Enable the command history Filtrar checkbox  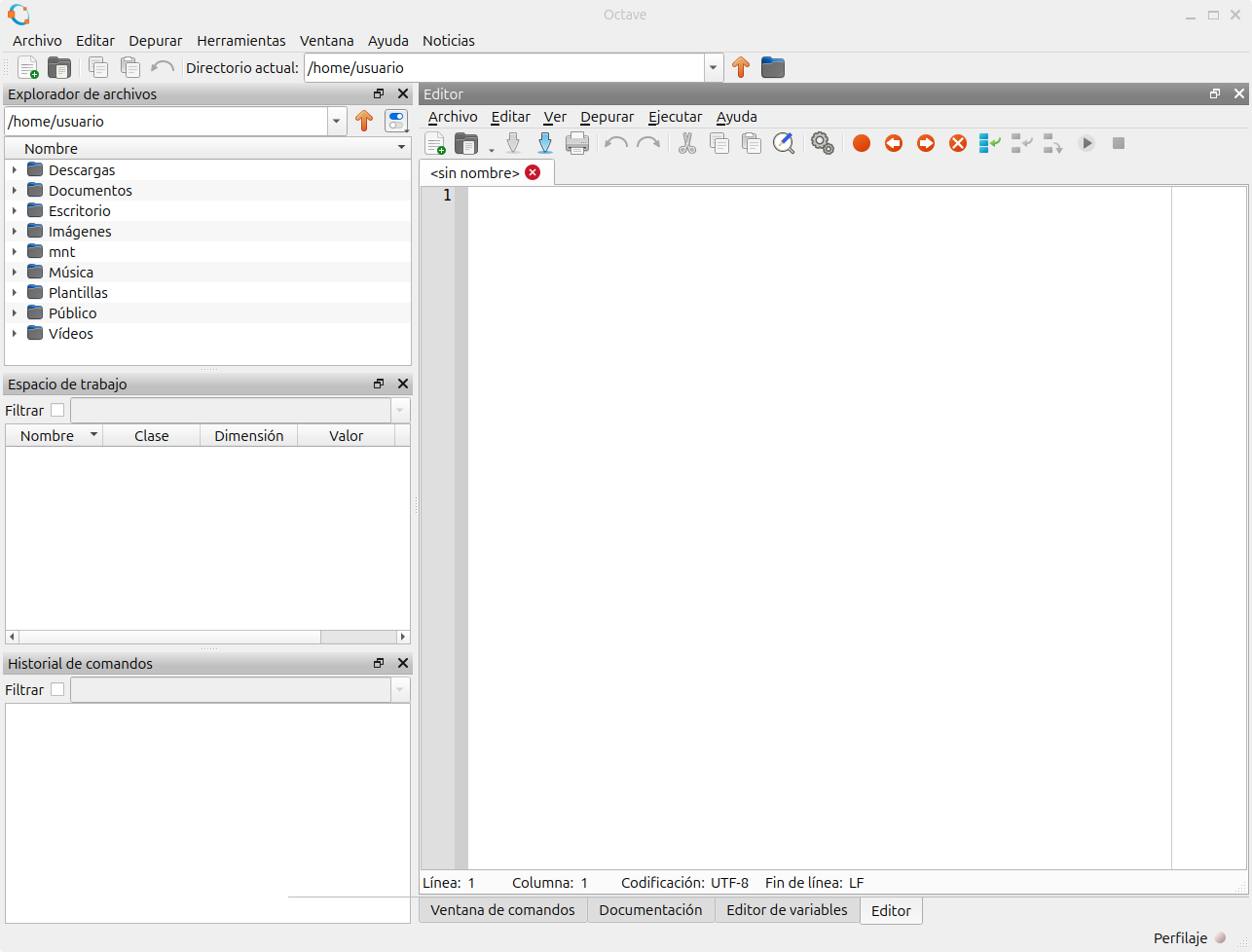[x=57, y=690]
